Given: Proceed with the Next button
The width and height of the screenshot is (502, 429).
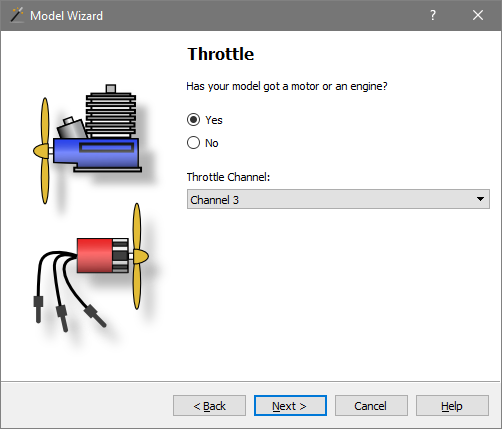Looking at the screenshot, I should coord(290,406).
